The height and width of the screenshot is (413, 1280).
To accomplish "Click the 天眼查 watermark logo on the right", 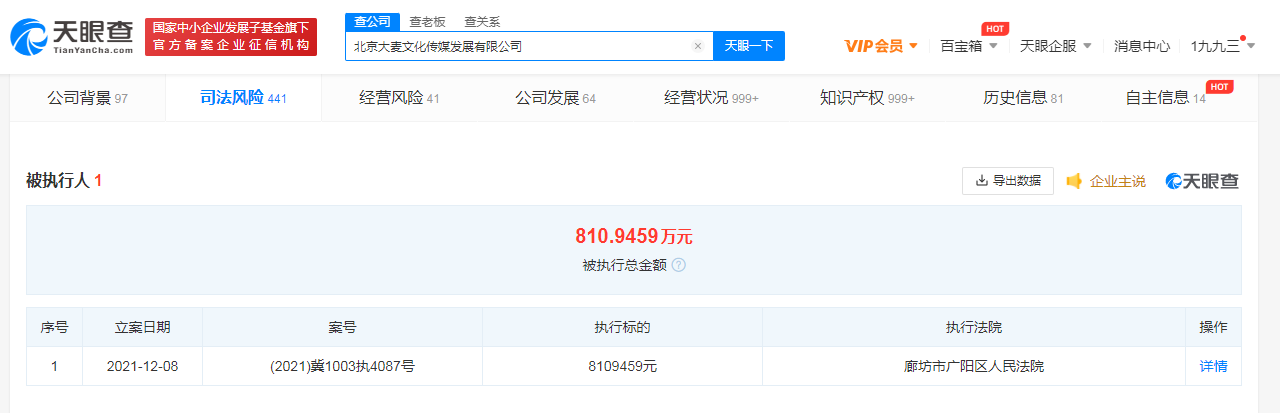I will [1202, 181].
